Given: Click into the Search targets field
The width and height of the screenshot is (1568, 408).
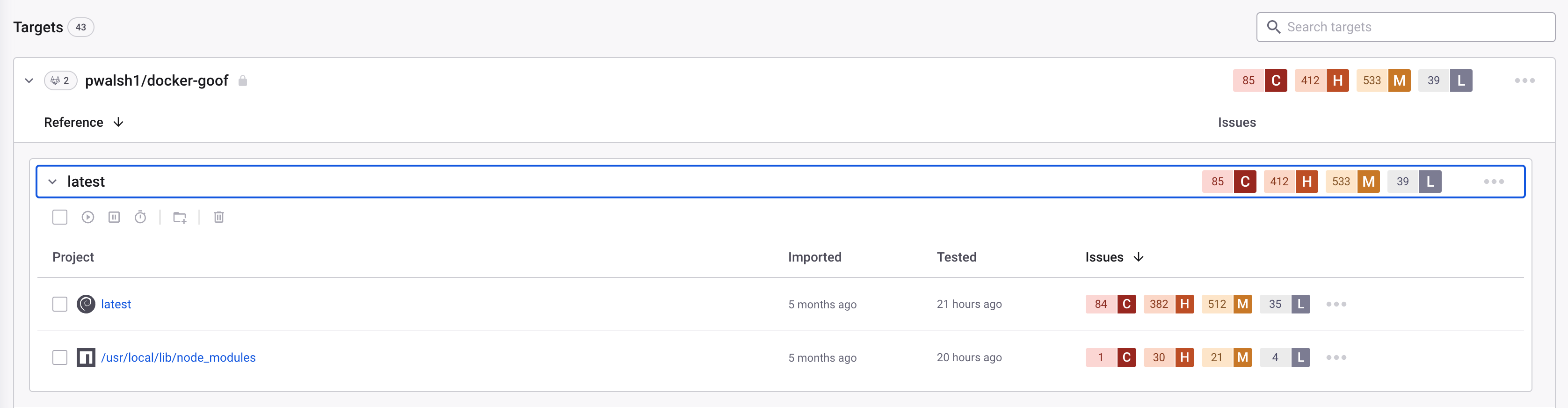Looking at the screenshot, I should [x=1412, y=28].
